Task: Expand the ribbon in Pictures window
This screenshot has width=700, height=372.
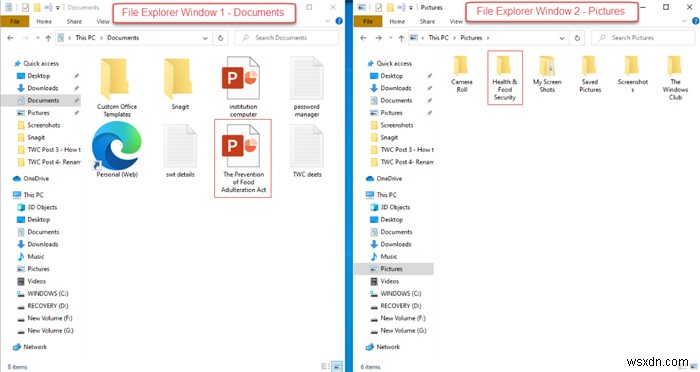Action: pos(685,21)
